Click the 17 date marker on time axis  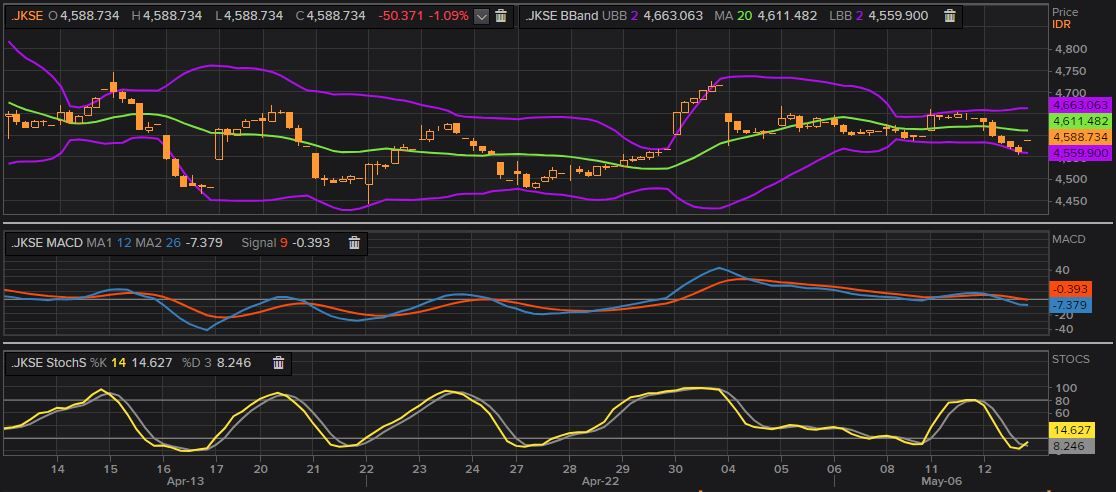pos(216,469)
